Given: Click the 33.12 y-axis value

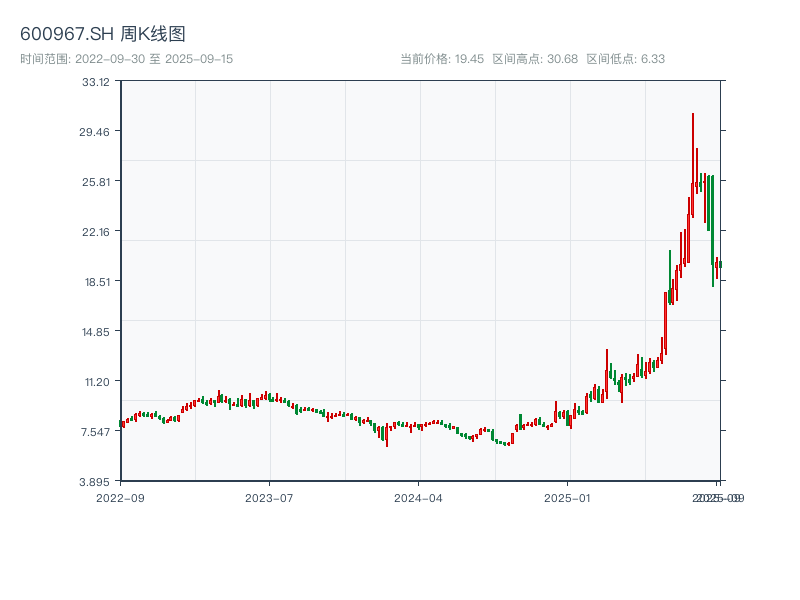Looking at the screenshot, I should click(x=96, y=82).
